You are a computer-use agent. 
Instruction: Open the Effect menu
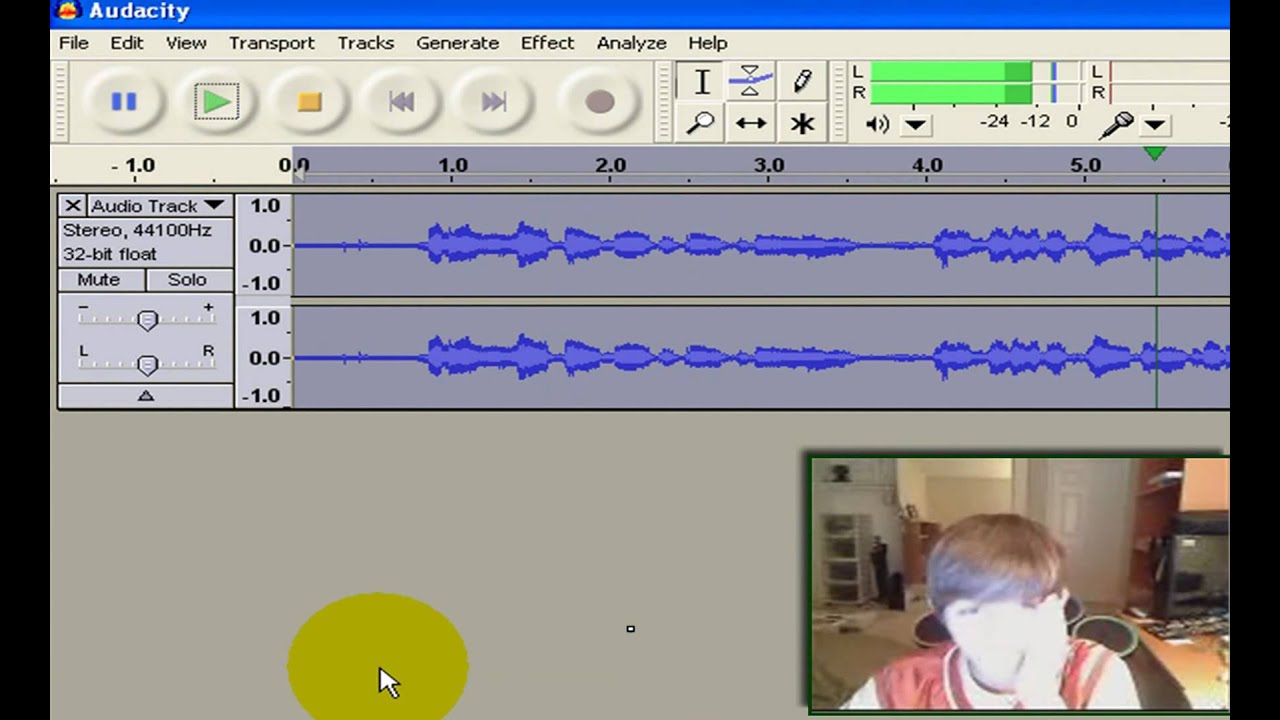[x=547, y=43]
